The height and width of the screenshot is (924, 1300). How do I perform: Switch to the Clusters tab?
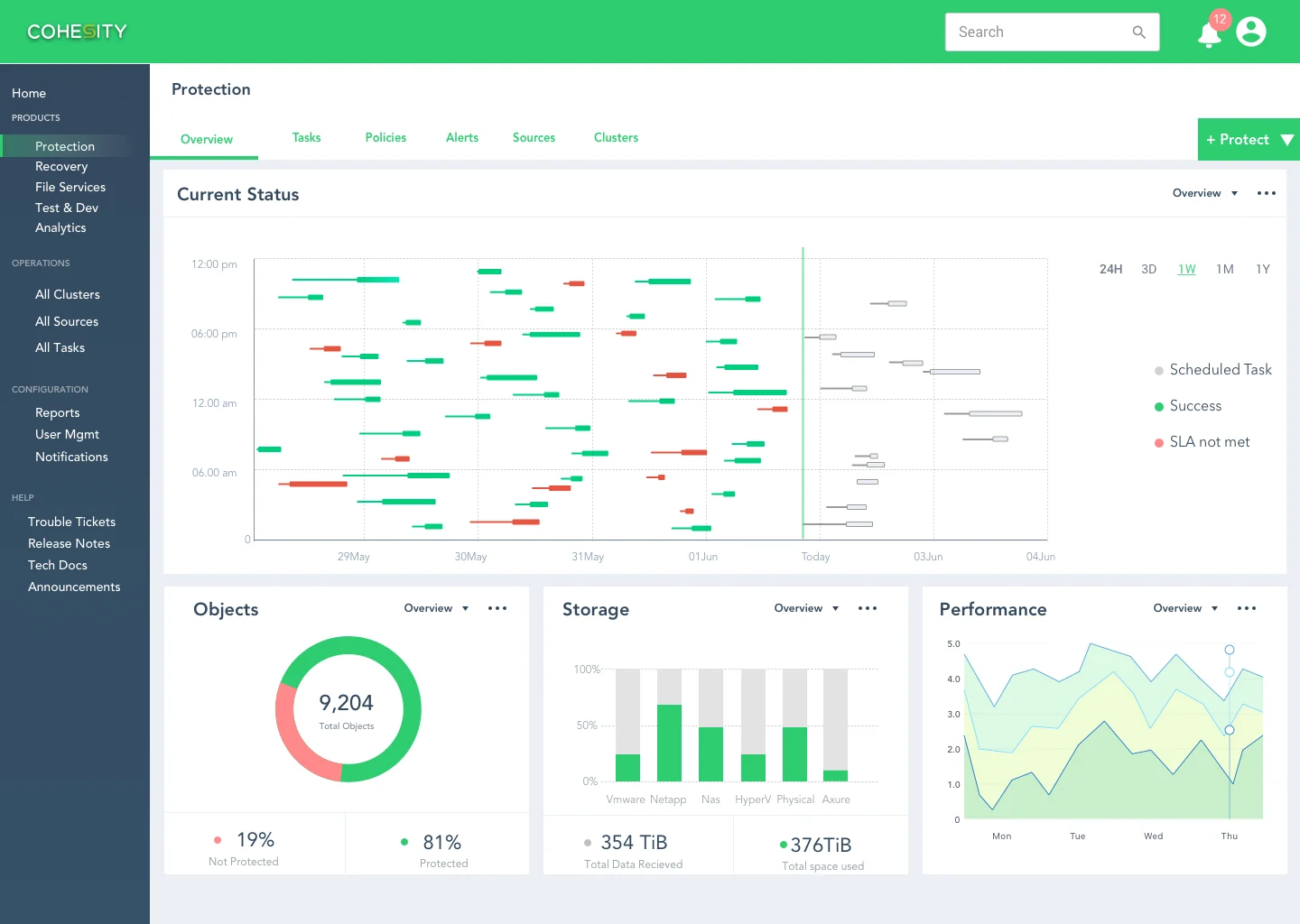(616, 137)
